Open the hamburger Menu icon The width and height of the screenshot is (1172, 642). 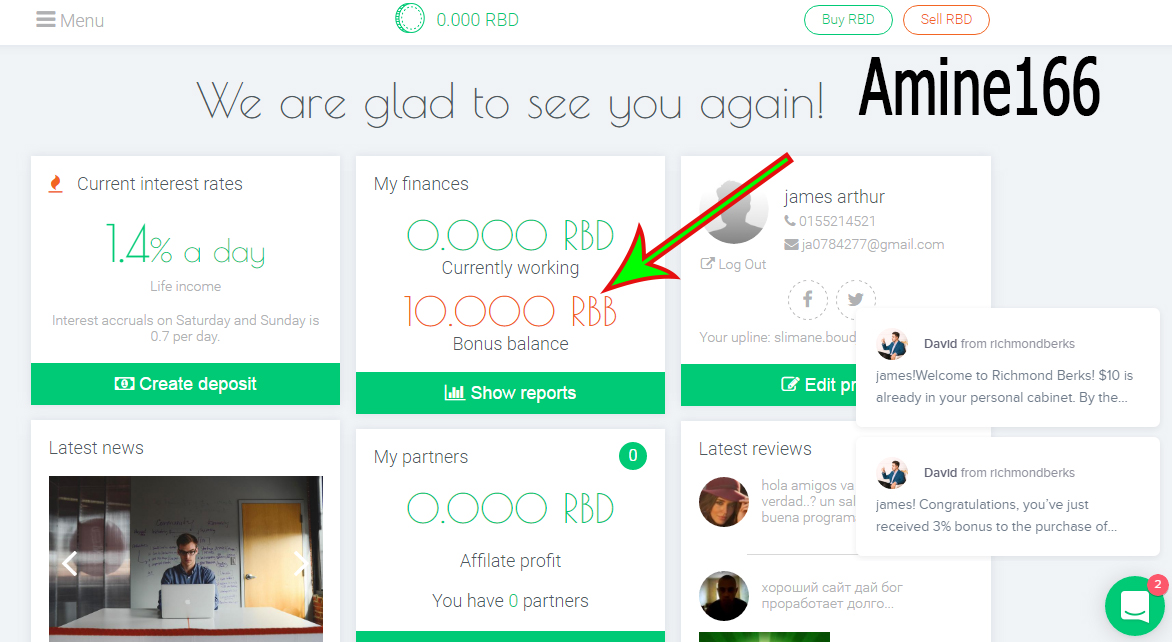click(x=46, y=19)
